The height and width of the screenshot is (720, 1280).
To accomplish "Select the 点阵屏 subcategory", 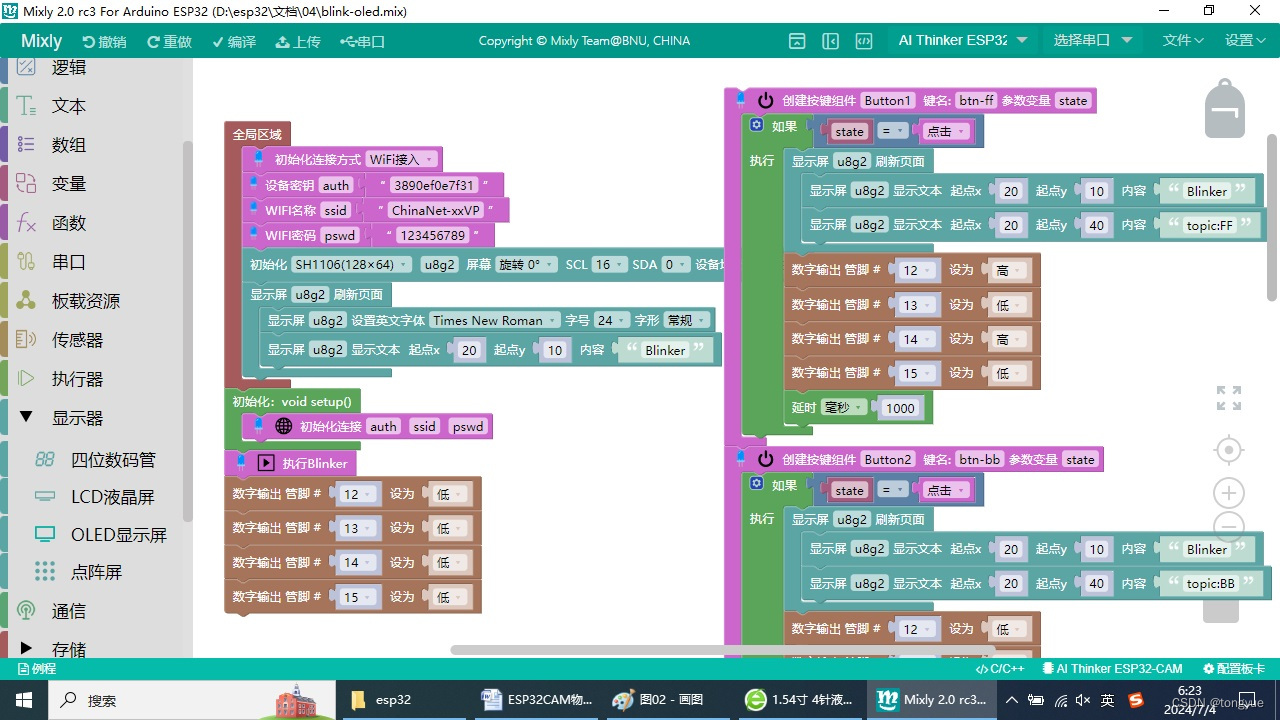I will pyautogui.click(x=96, y=572).
